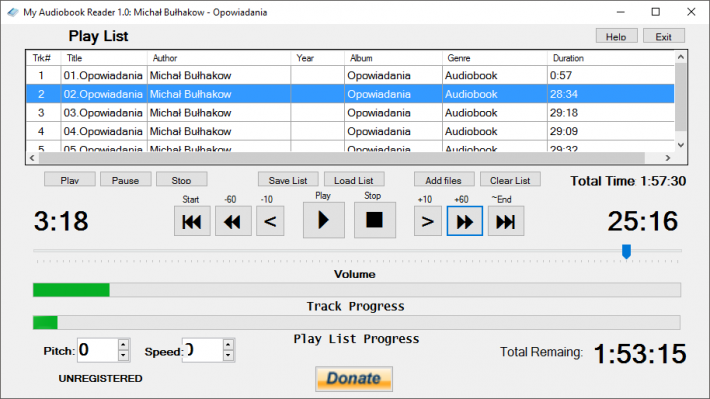Maximize the My Audiobook Reader window
Image resolution: width=710 pixels, height=399 pixels.
[x=656, y=12]
